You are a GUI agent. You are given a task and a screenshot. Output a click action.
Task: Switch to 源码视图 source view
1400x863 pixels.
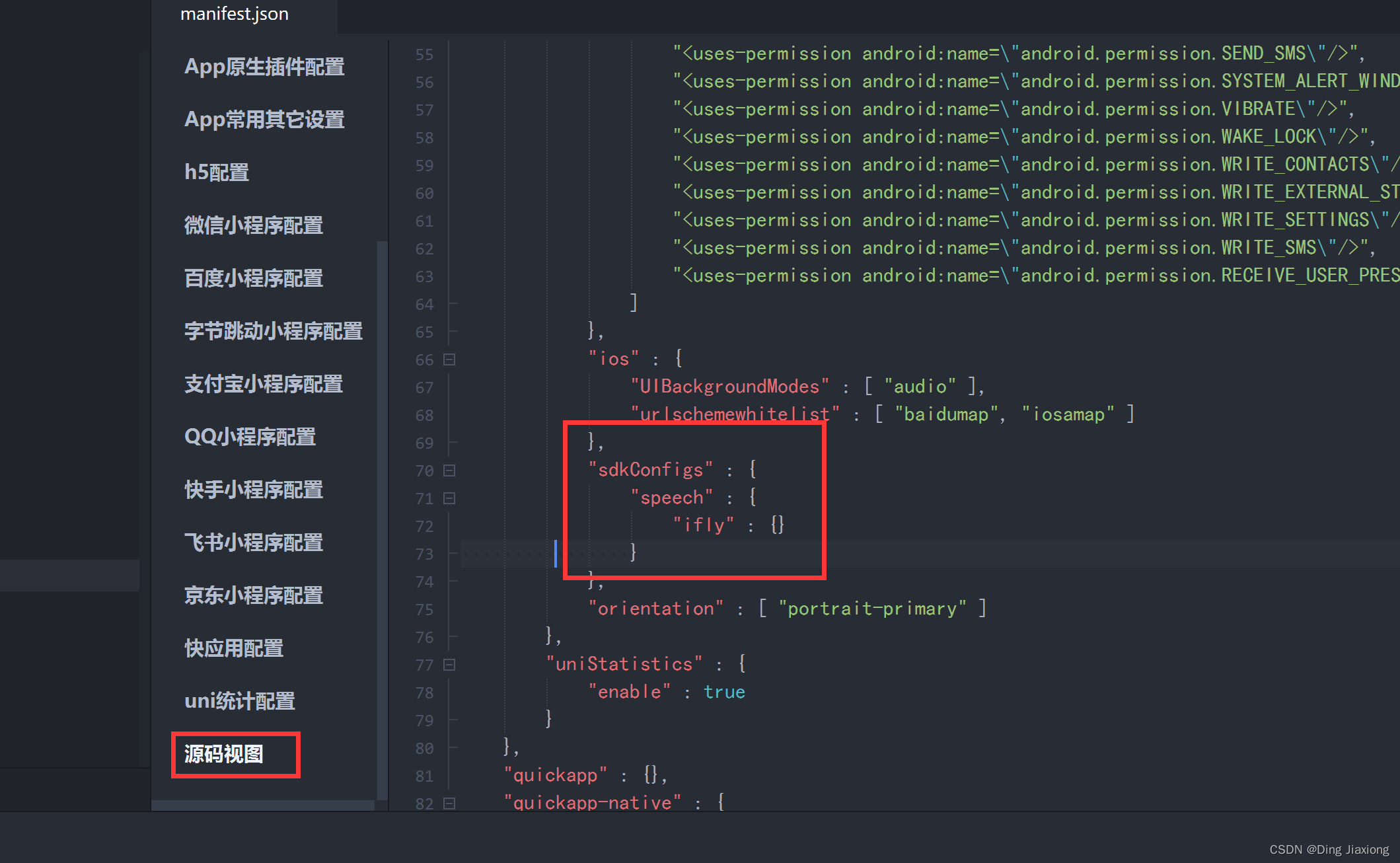click(224, 754)
